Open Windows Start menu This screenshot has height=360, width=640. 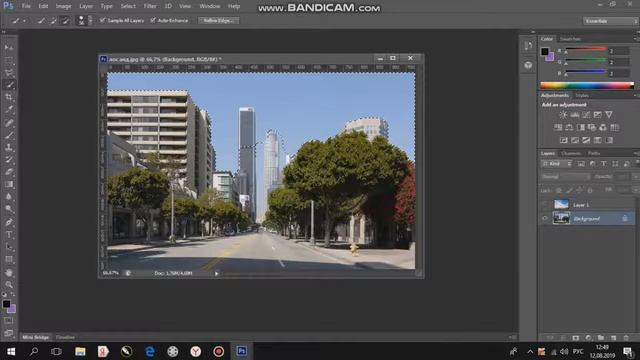point(11,351)
